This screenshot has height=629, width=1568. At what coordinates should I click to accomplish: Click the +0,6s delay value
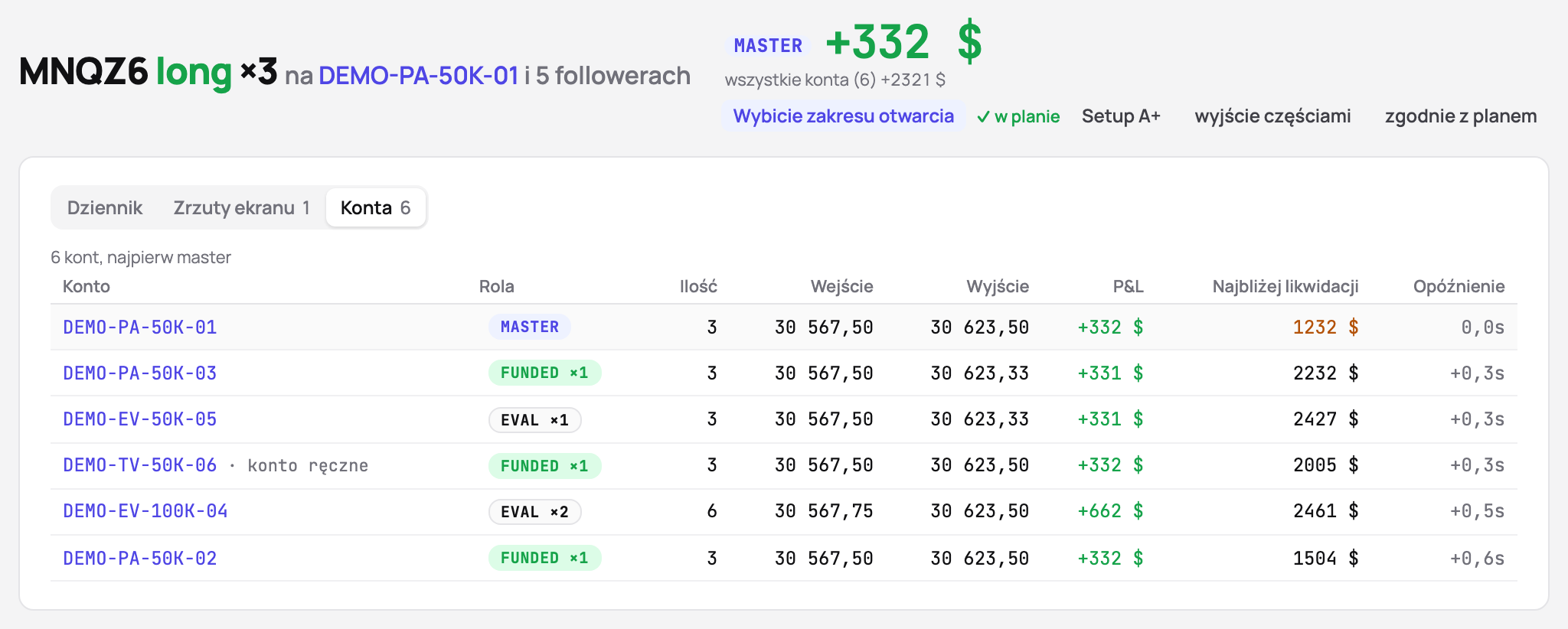pyautogui.click(x=1477, y=558)
